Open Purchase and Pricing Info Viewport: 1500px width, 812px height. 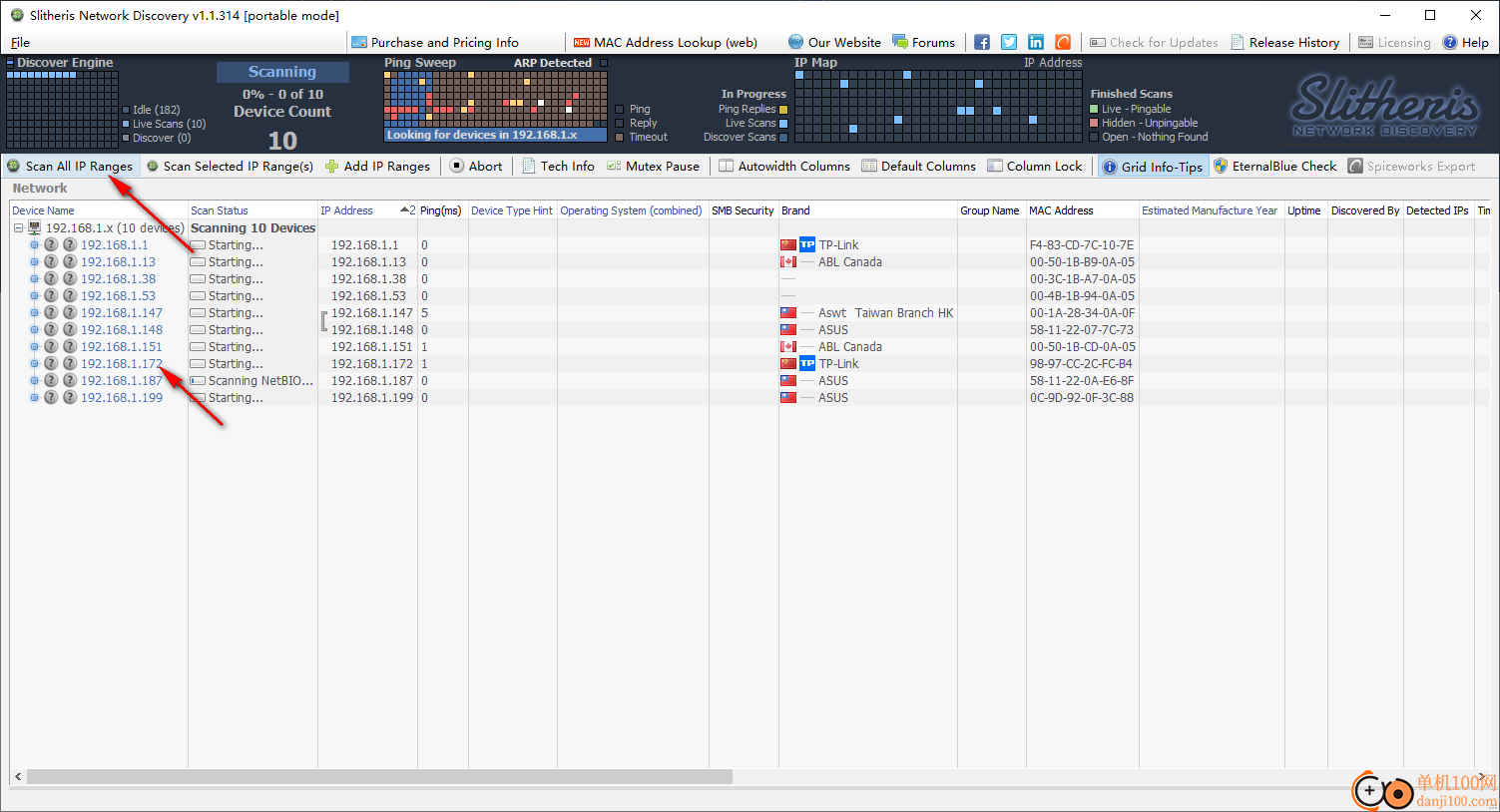pyautogui.click(x=435, y=43)
